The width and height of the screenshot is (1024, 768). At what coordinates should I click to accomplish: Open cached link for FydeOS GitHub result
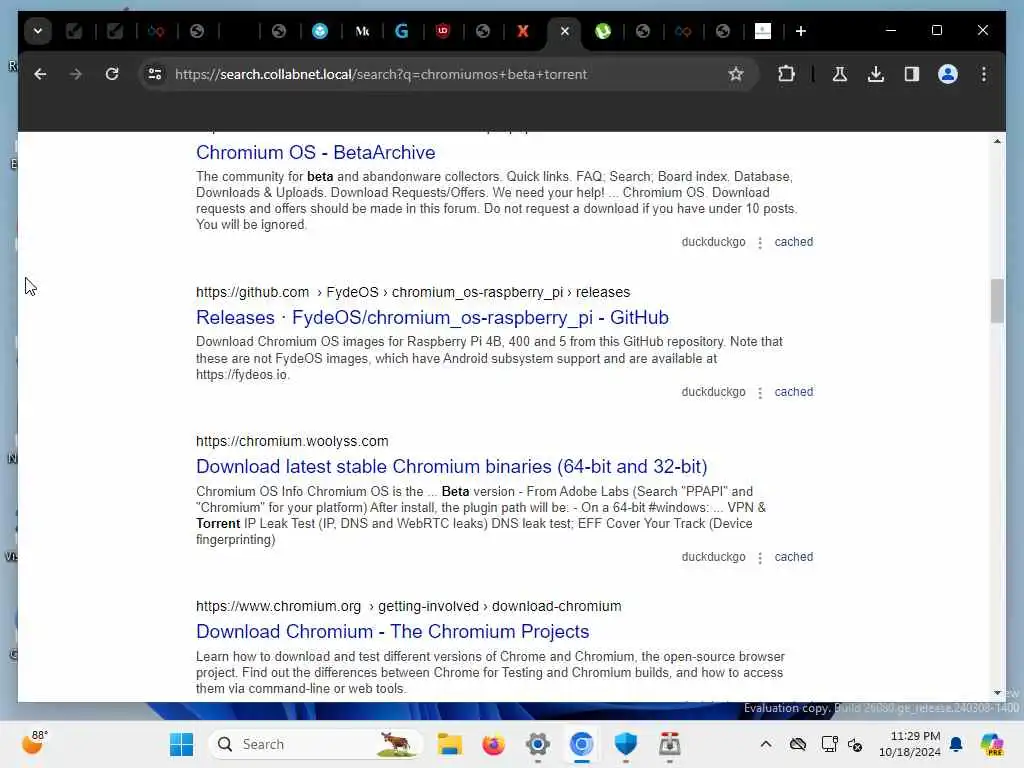tap(793, 392)
